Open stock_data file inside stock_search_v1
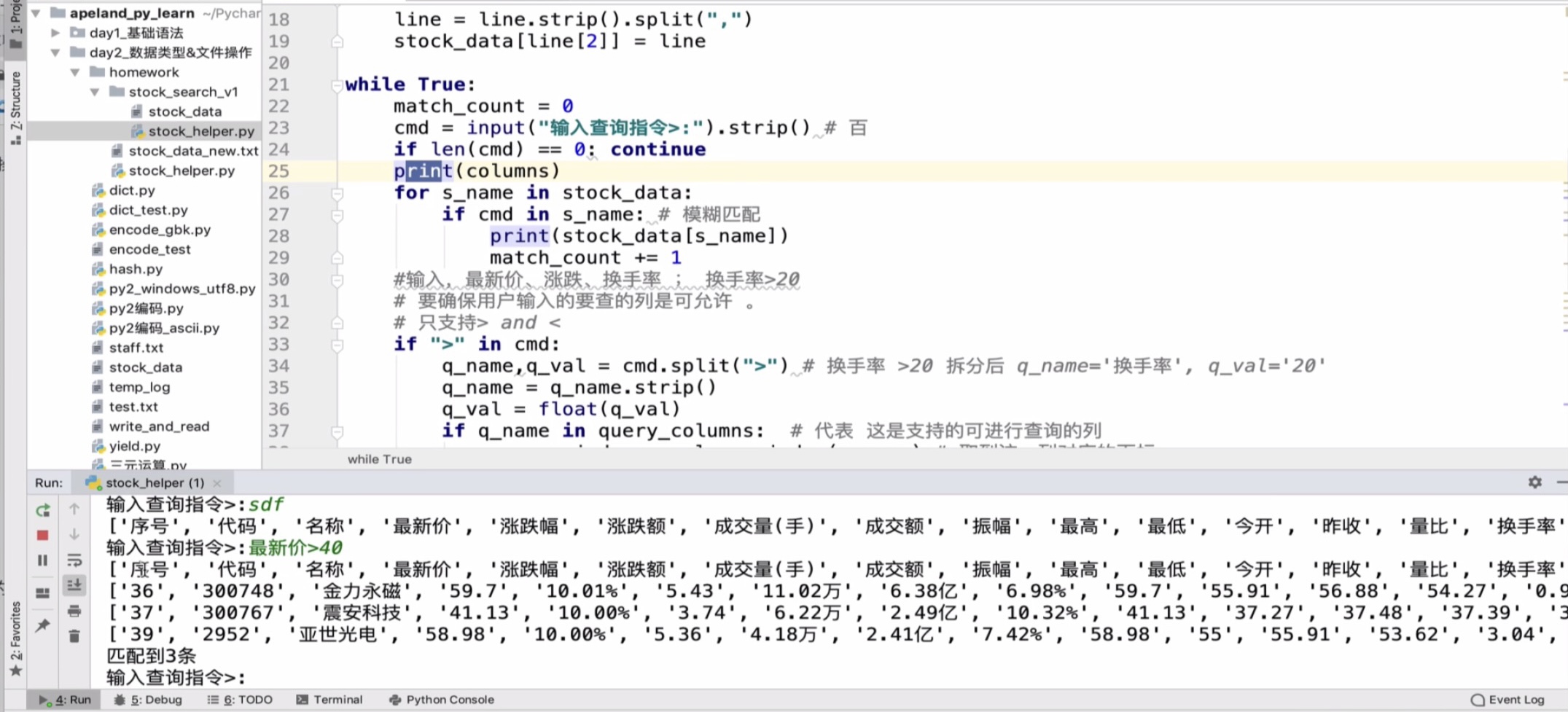This screenshot has height=712, width=1568. (x=184, y=112)
